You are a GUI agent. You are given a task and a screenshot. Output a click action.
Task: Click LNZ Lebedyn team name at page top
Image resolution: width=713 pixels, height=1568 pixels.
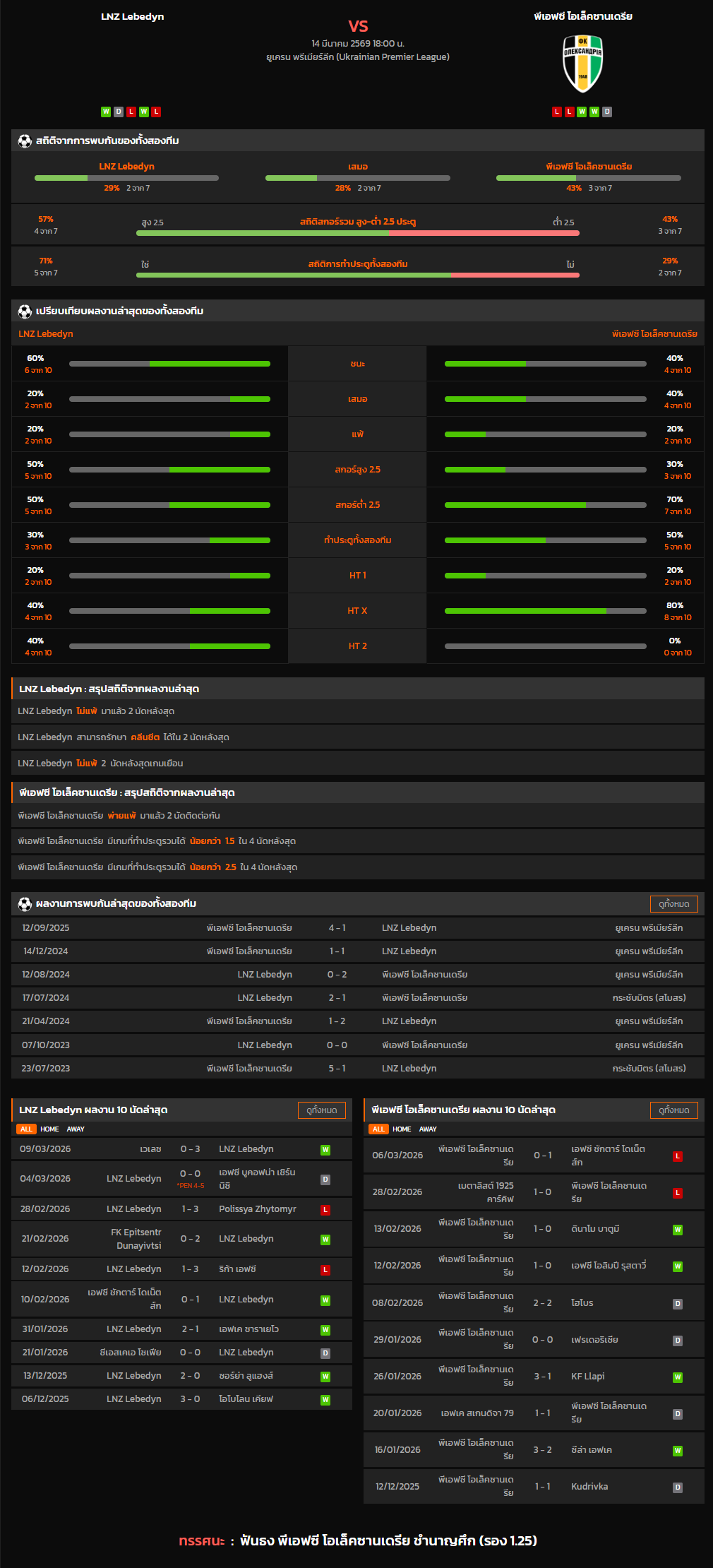tap(132, 16)
